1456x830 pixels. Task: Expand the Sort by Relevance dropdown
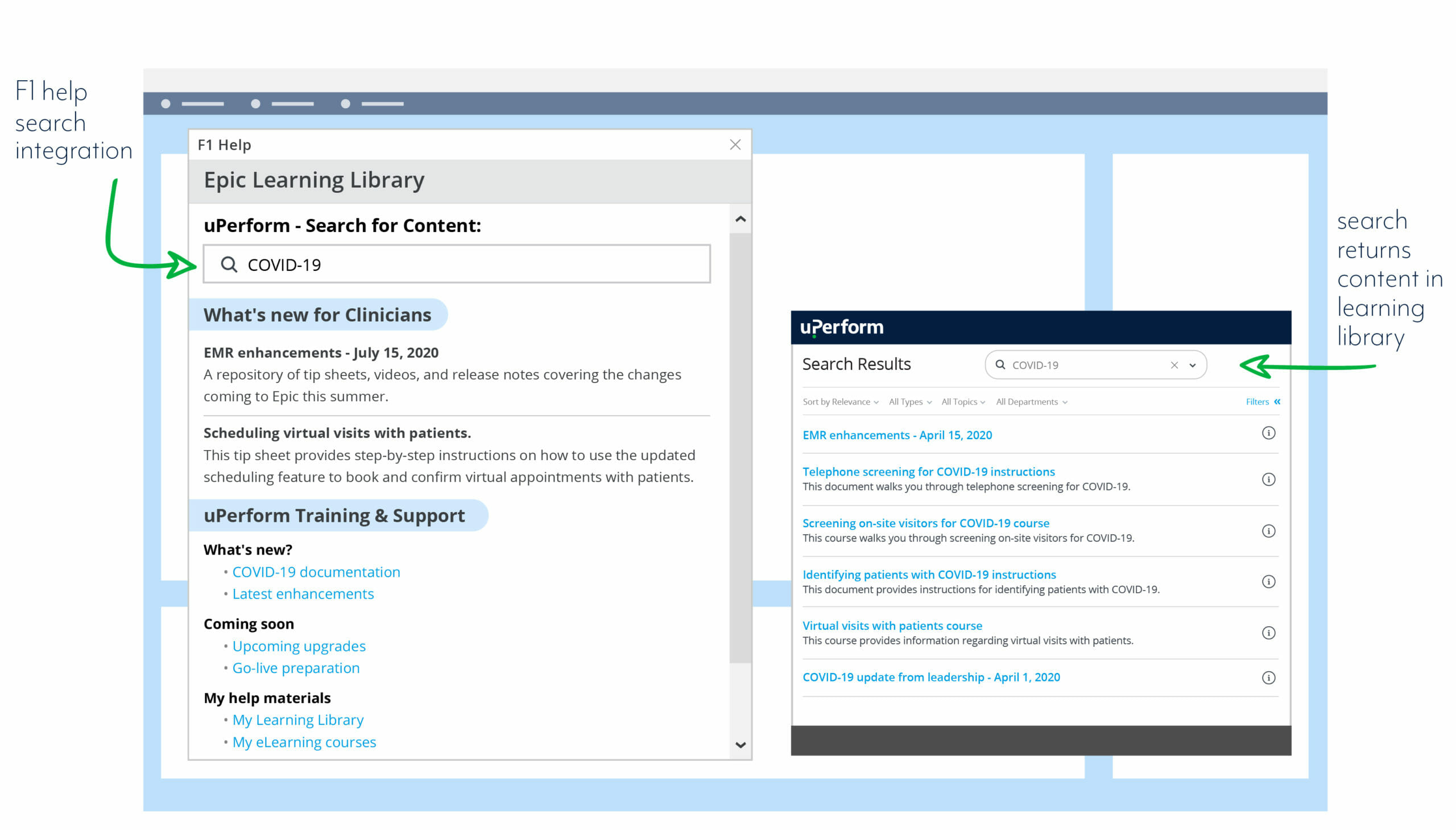[x=840, y=401]
